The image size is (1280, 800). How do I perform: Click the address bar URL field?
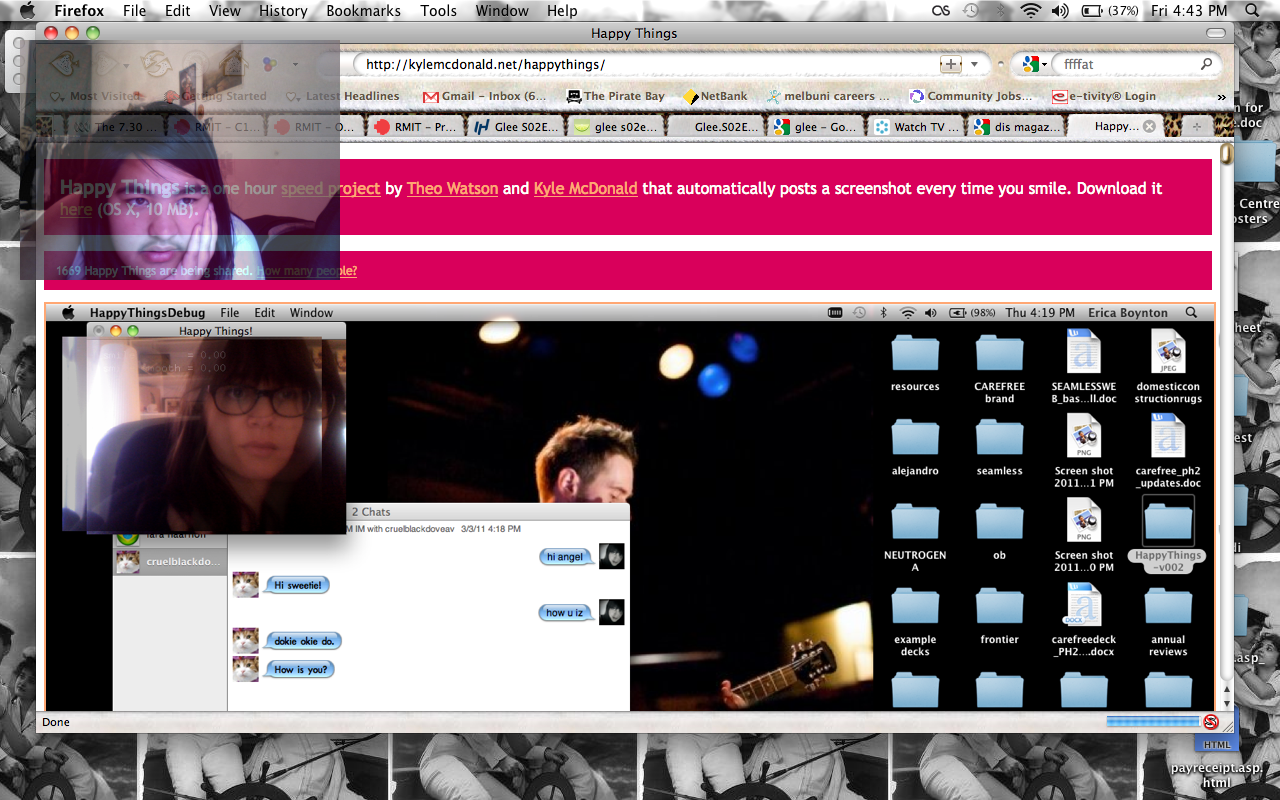650,64
